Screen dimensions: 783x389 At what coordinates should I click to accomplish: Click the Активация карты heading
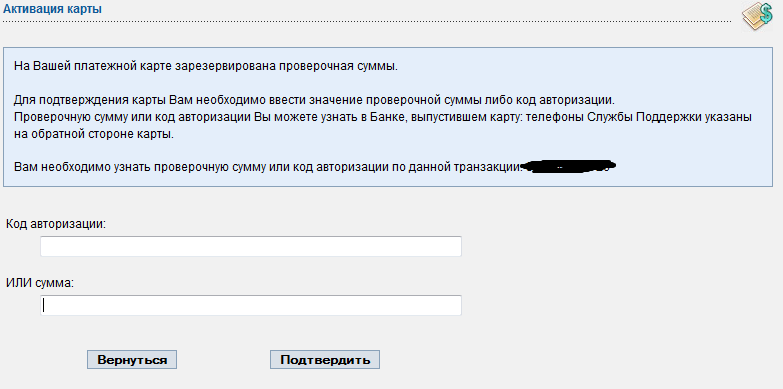52,9
